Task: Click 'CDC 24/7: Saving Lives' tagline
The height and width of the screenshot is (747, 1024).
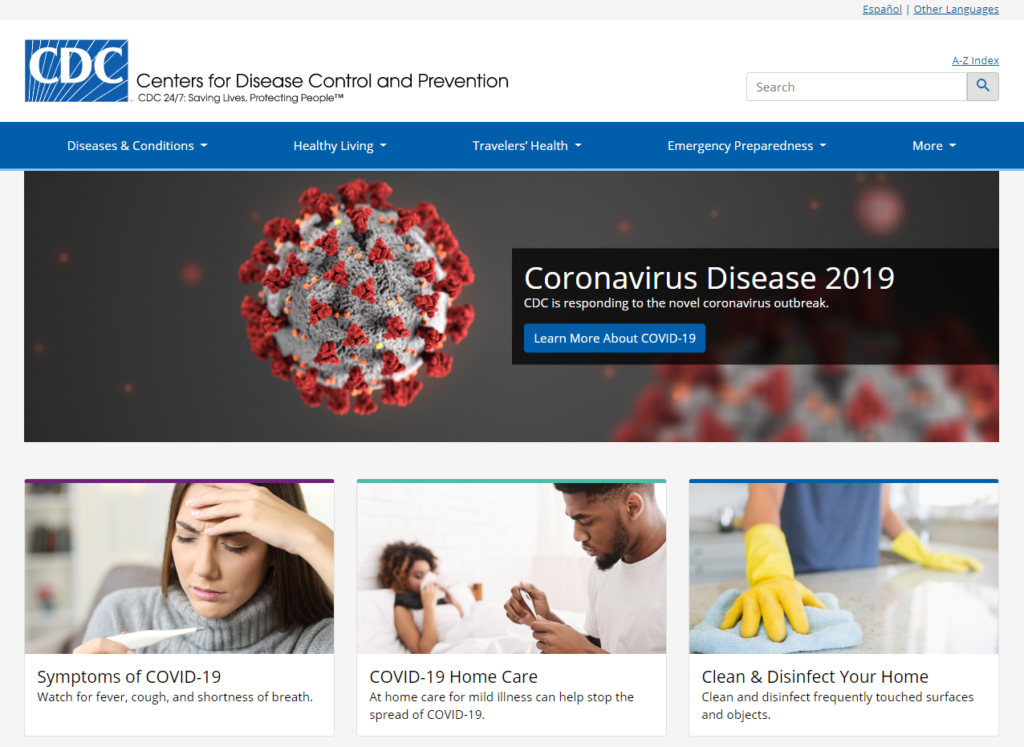Action: 240,98
